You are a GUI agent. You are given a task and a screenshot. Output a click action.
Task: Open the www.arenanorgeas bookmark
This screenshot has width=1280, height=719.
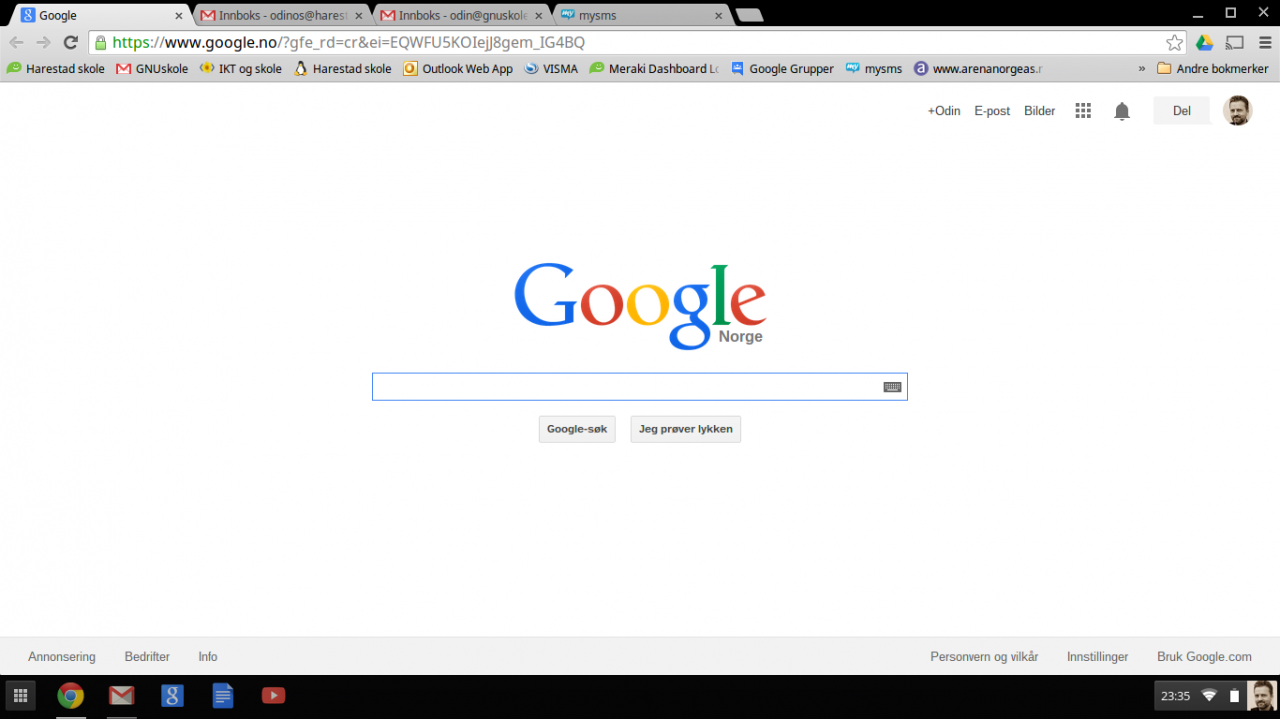(978, 69)
